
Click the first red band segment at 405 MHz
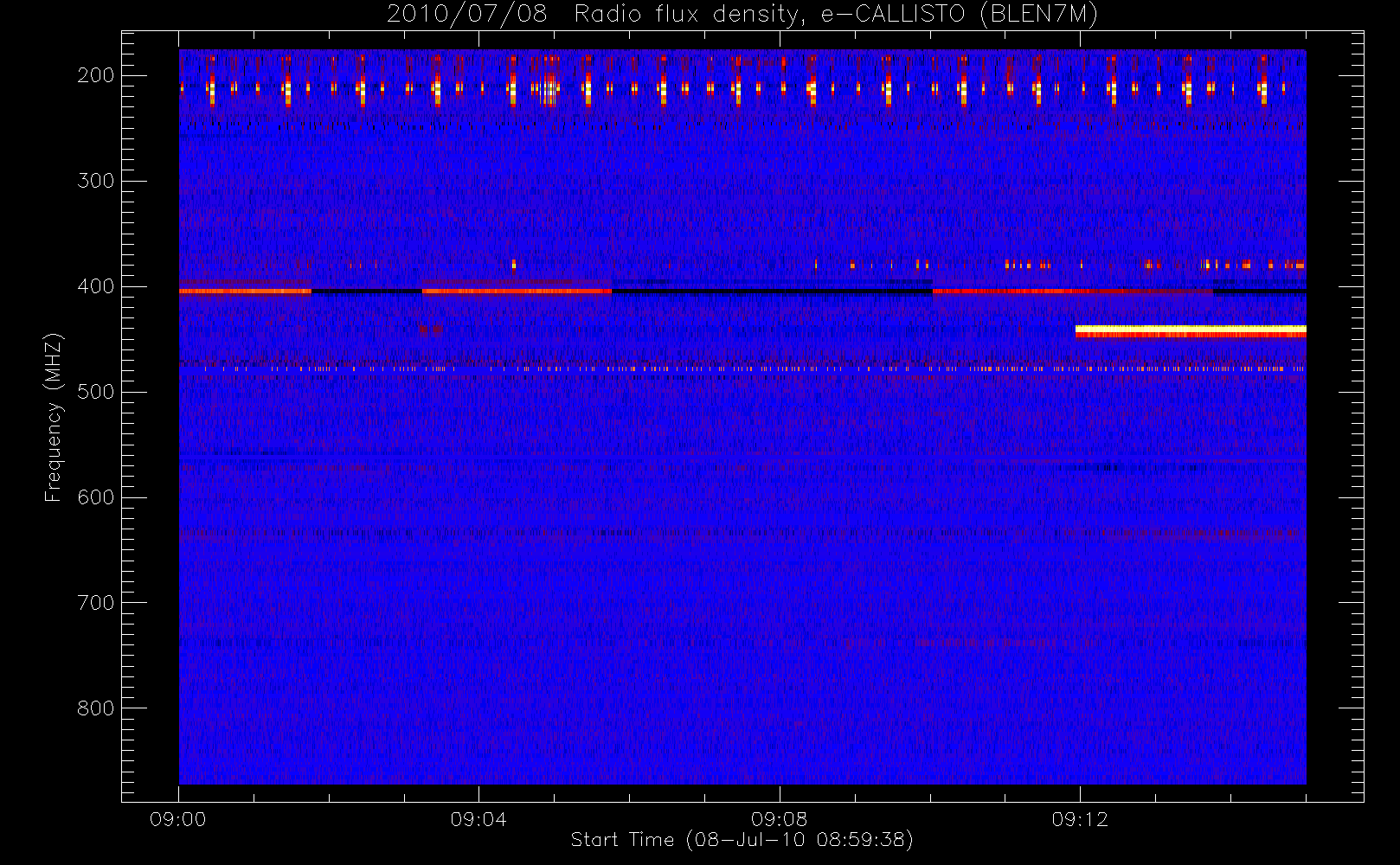tap(245, 292)
